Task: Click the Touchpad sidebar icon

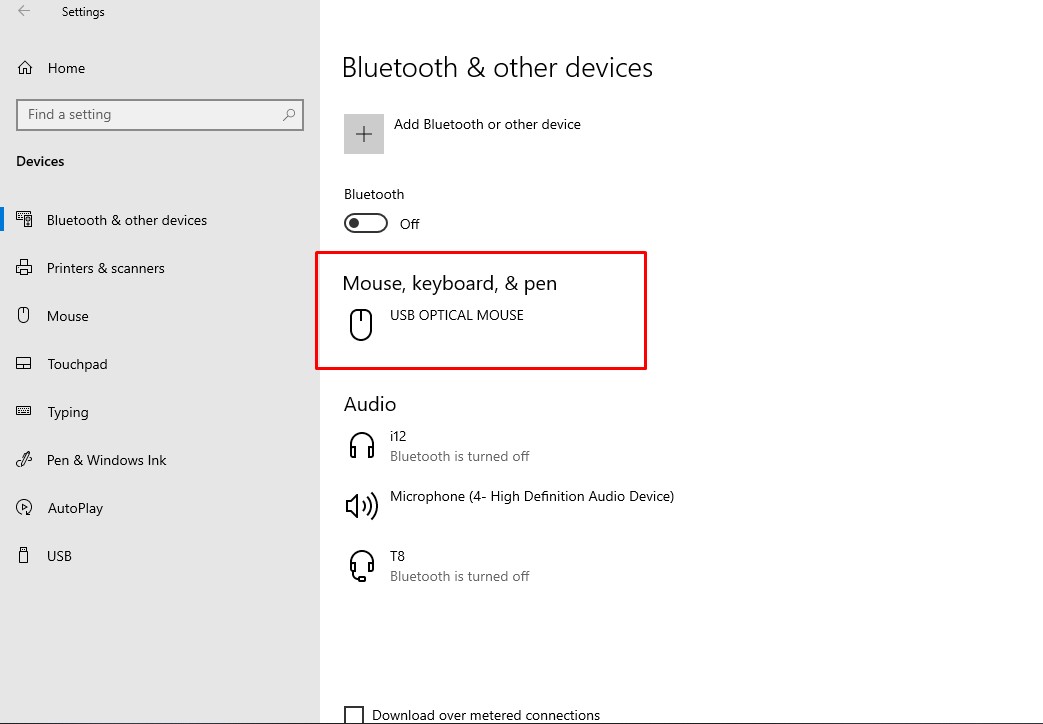Action: click(24, 363)
